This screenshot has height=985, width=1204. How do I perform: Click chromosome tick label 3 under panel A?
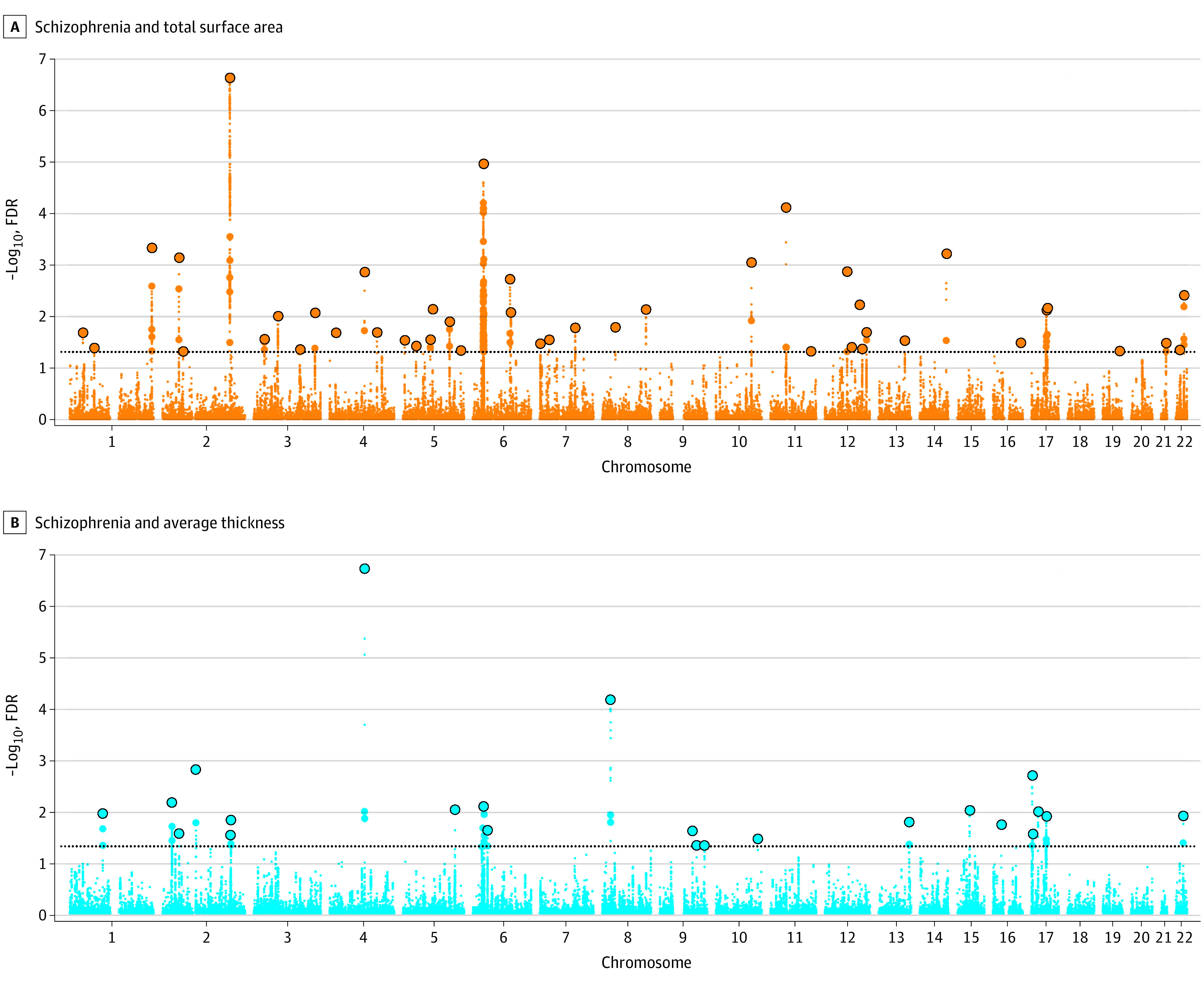287,441
